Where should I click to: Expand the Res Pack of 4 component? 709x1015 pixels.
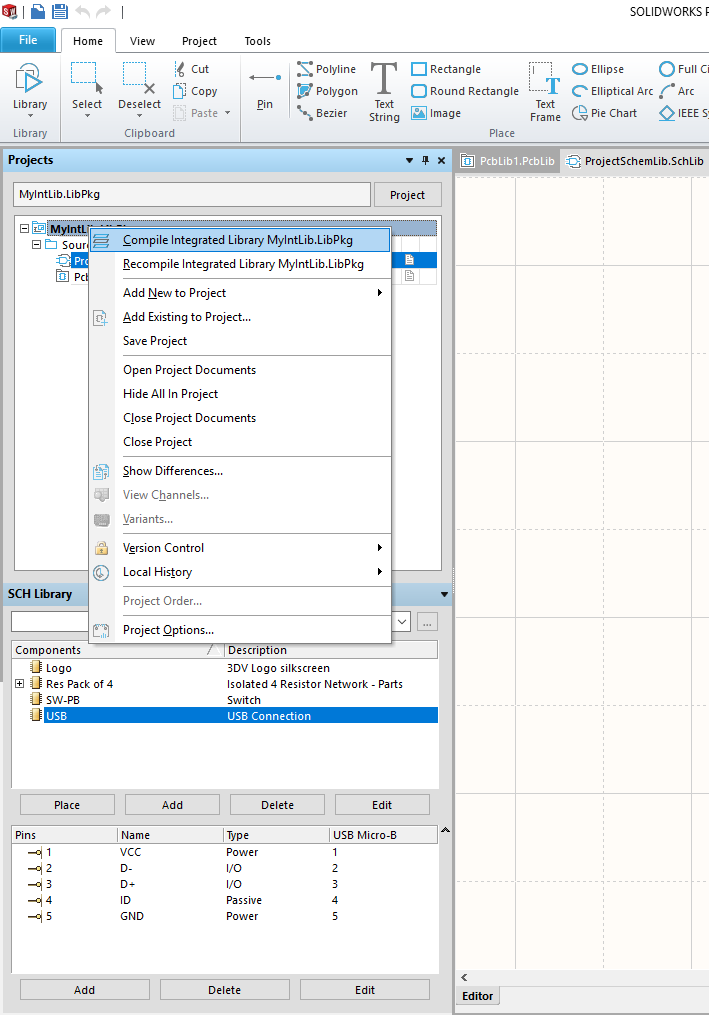pyautogui.click(x=20, y=684)
